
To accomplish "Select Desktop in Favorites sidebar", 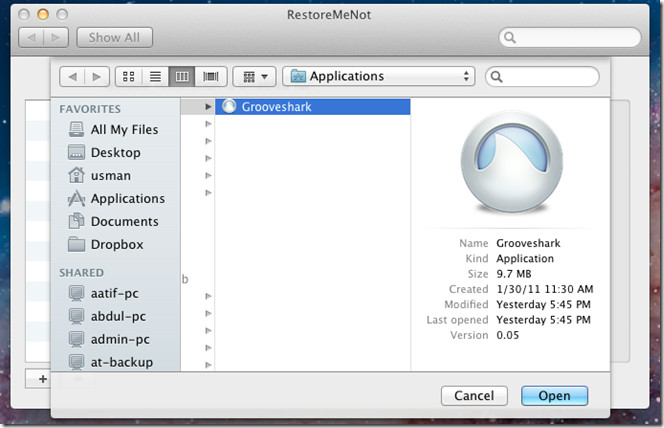I will click(x=116, y=152).
